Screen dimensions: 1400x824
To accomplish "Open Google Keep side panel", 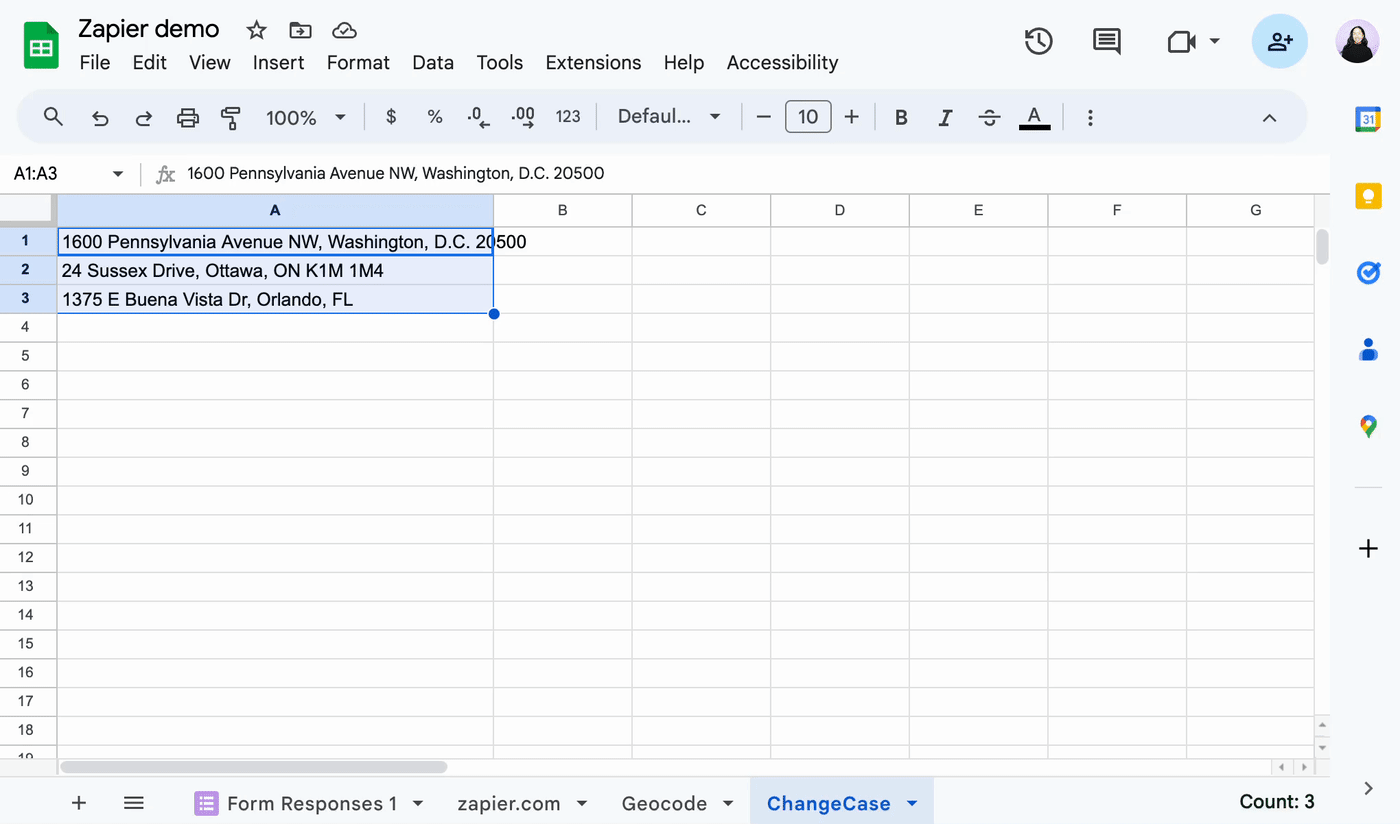I will pos(1368,195).
